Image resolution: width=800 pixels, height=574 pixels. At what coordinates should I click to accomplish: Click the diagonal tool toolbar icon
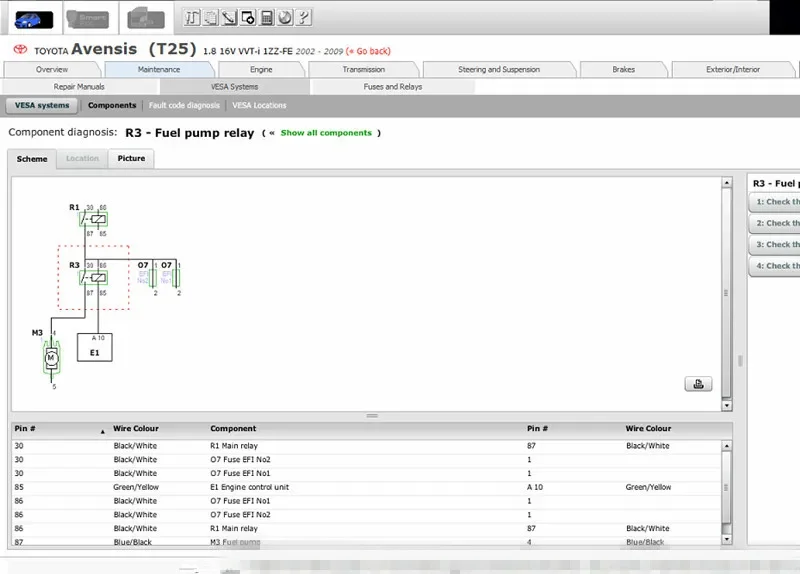point(229,18)
